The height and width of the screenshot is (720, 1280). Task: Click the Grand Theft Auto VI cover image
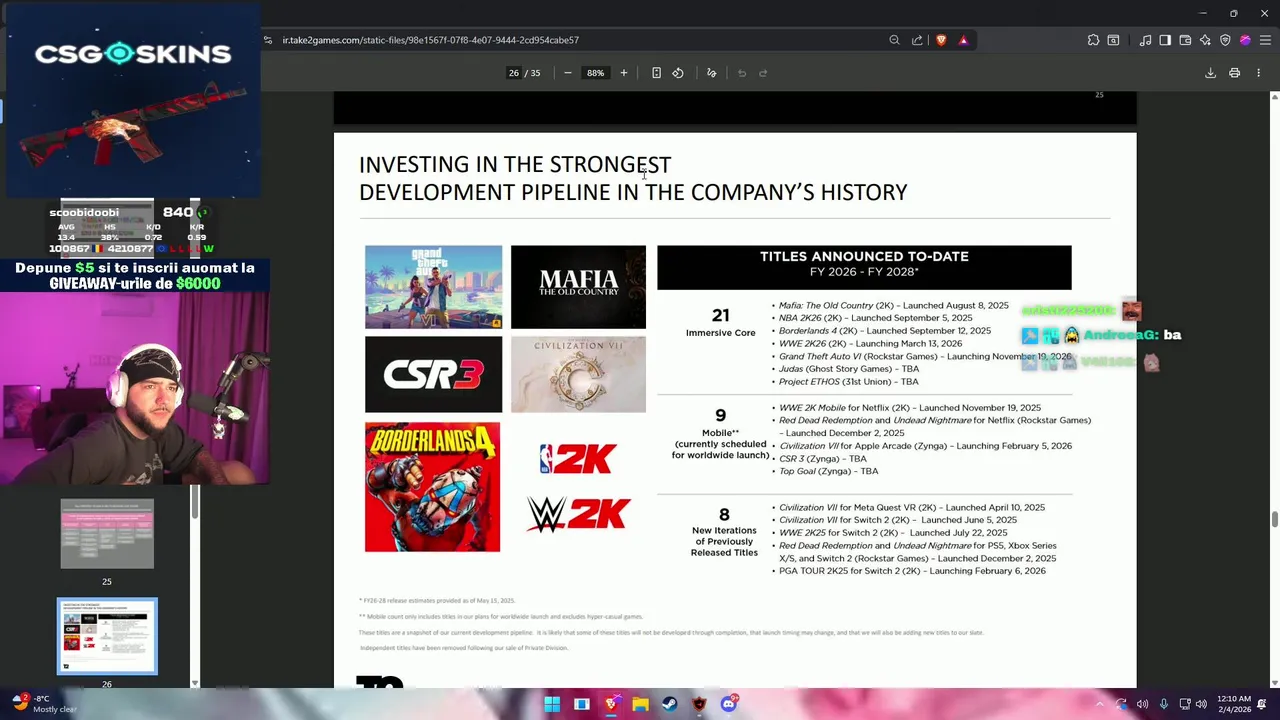click(x=433, y=287)
